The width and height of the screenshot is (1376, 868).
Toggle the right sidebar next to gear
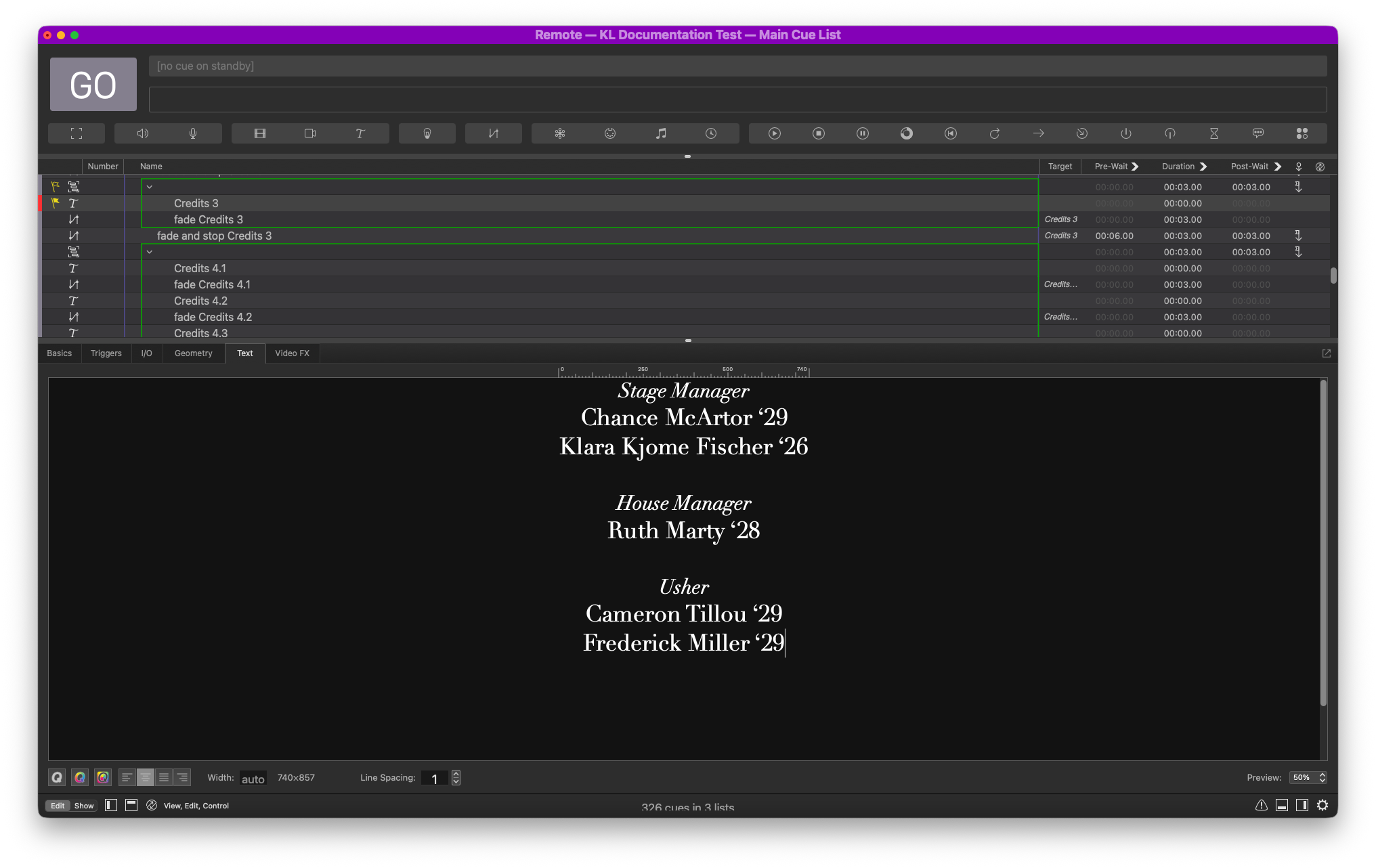coord(1302,805)
